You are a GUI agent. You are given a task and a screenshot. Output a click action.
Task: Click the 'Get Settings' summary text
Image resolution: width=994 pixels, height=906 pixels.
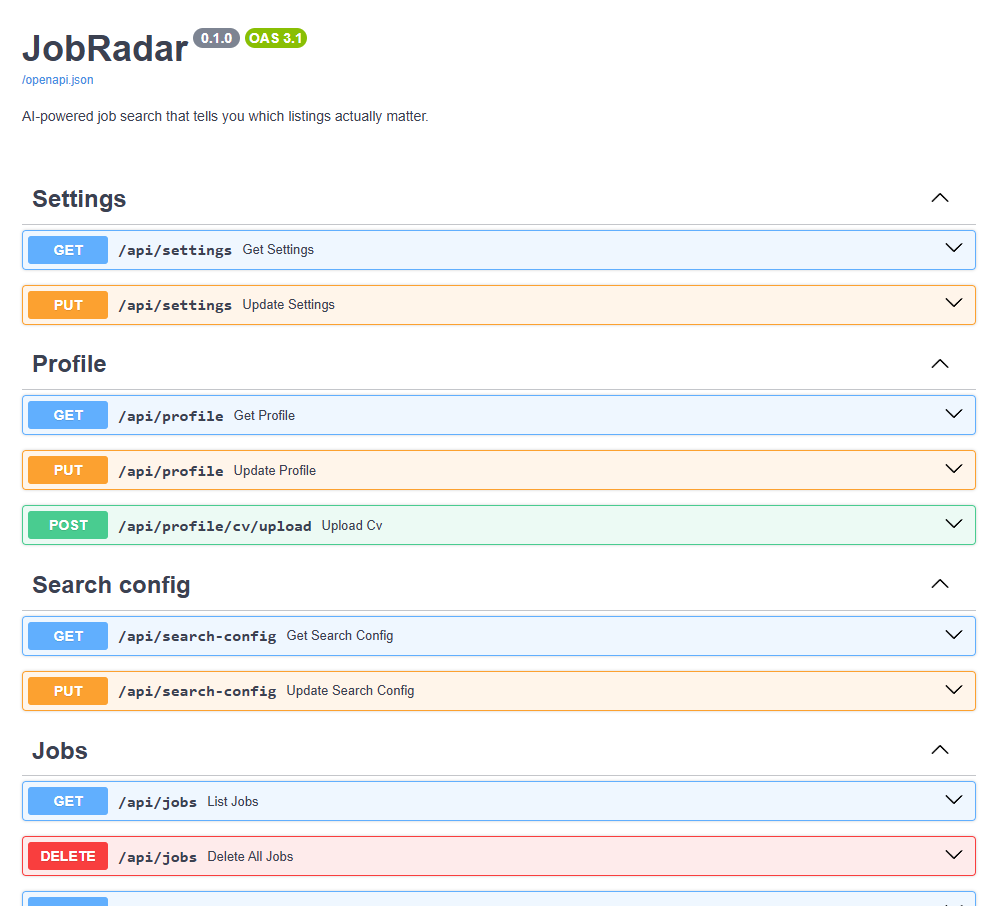(x=278, y=250)
